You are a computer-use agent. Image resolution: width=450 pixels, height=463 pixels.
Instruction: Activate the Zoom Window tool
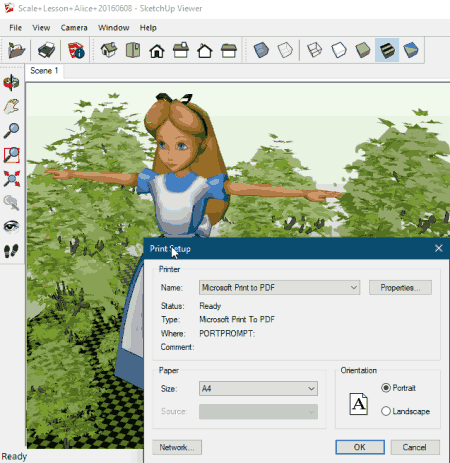pyautogui.click(x=11, y=155)
